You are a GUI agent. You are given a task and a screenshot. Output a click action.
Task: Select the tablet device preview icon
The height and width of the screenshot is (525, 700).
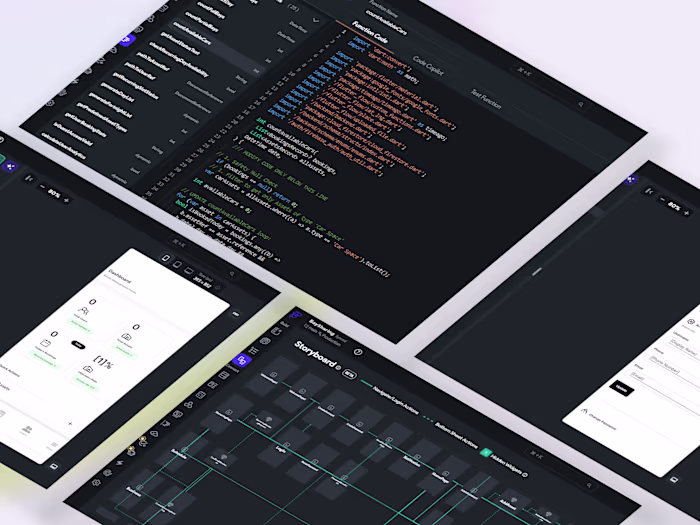tap(177, 265)
